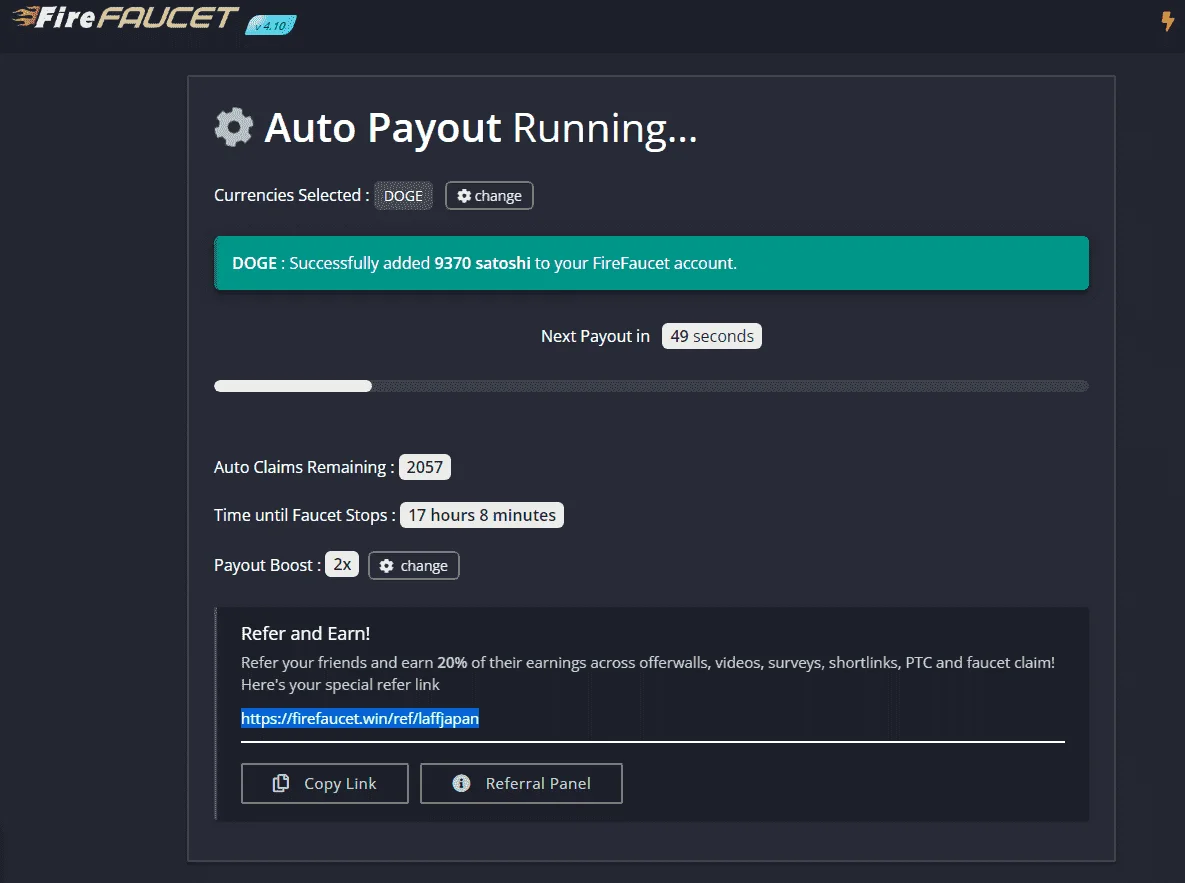Click the next payout progress bar

point(651,386)
